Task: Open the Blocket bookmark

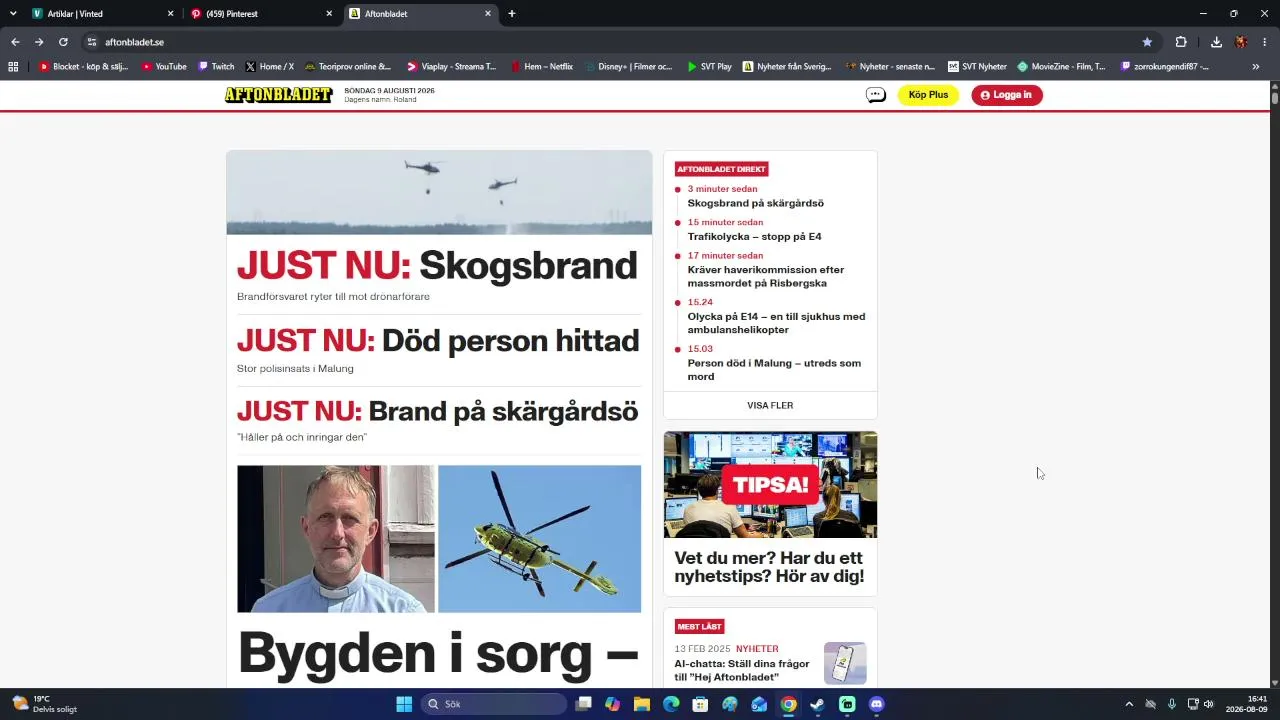Action: pyautogui.click(x=83, y=67)
